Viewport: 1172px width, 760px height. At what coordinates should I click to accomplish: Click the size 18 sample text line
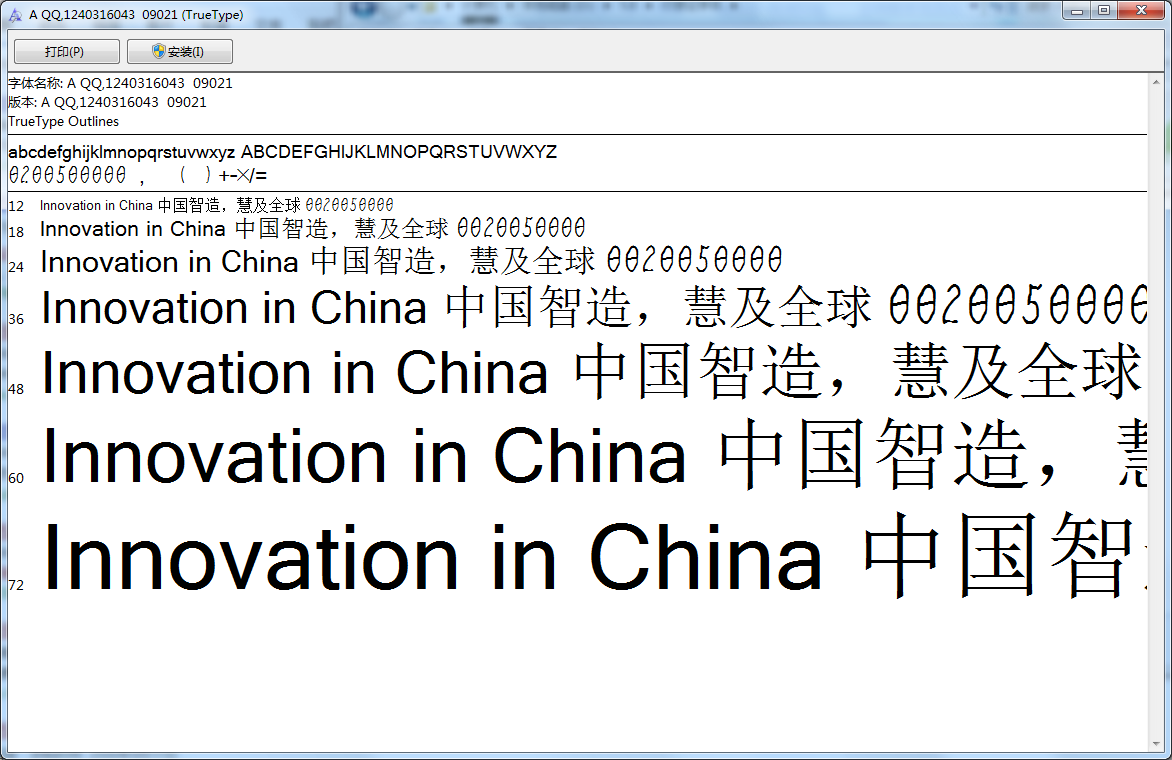click(312, 228)
